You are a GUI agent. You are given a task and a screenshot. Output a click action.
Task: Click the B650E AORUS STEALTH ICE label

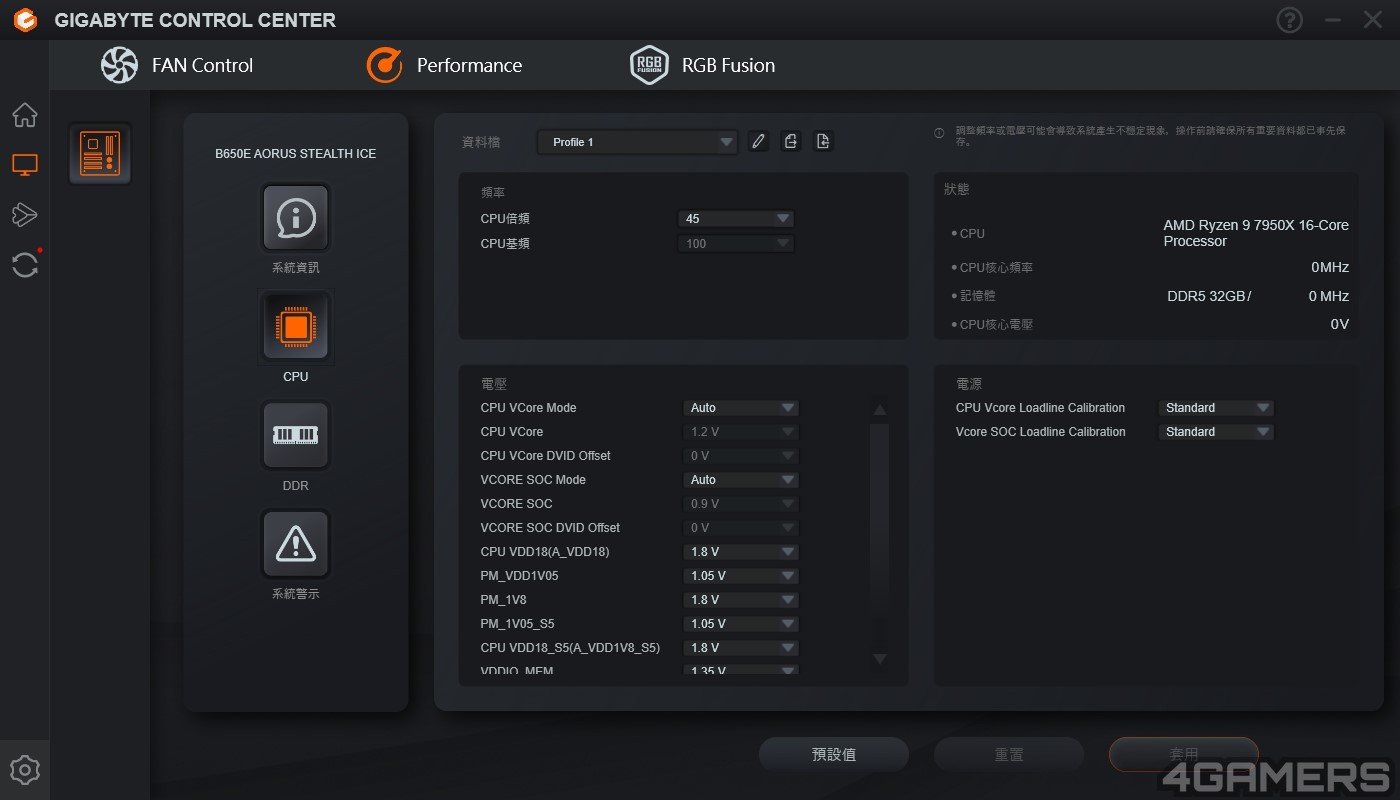point(296,154)
